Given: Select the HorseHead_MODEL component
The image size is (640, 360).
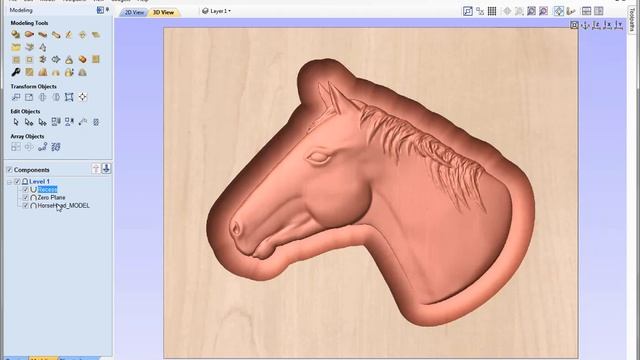Looking at the screenshot, I should click(63, 206).
